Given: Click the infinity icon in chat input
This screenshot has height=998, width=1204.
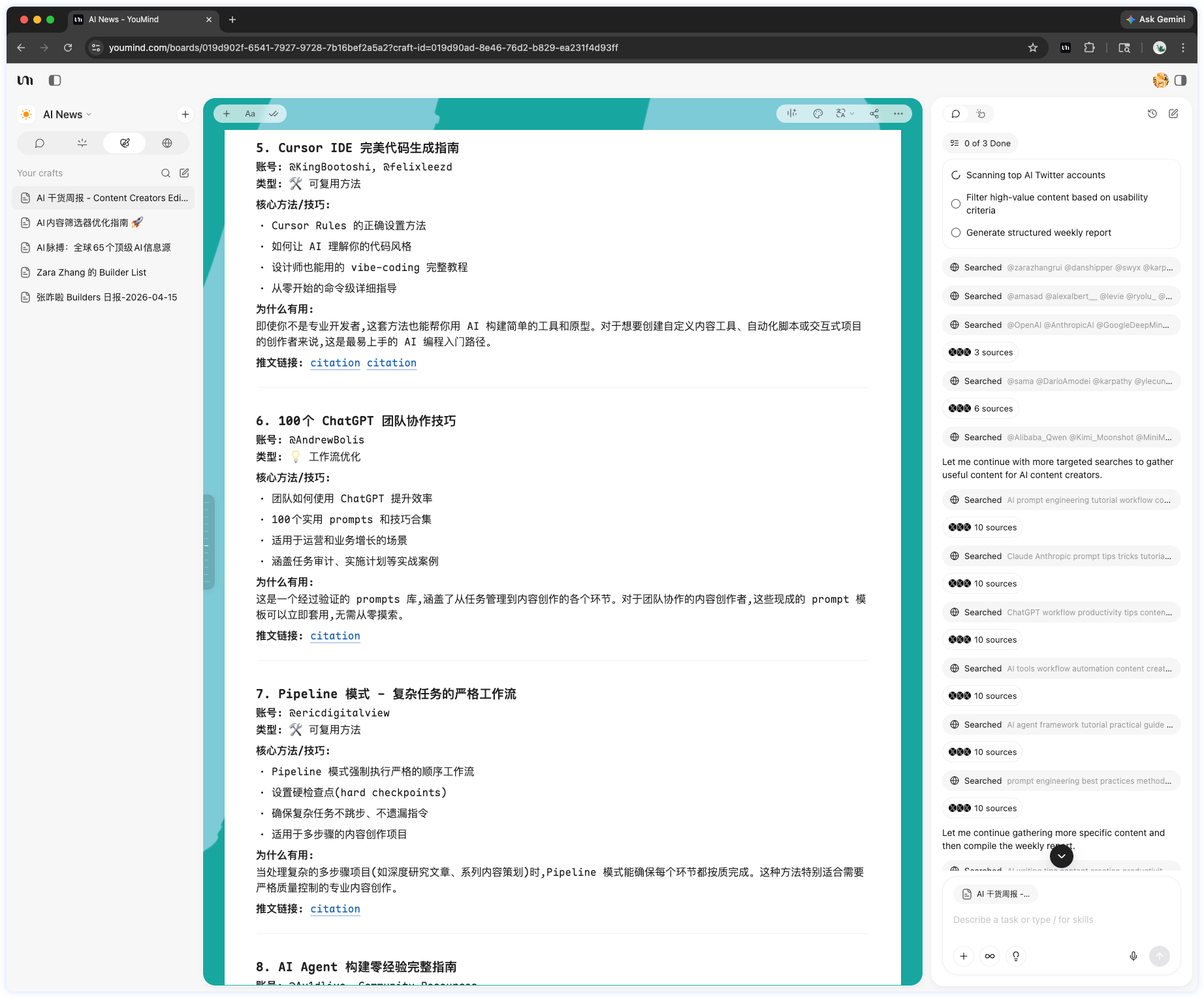Looking at the screenshot, I should (990, 956).
